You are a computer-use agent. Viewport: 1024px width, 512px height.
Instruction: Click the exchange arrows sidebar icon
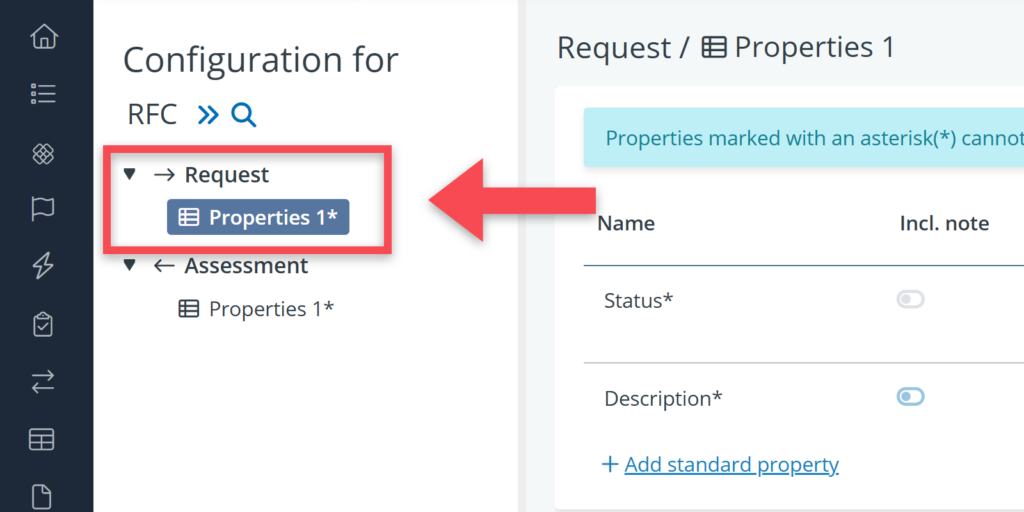[43, 381]
